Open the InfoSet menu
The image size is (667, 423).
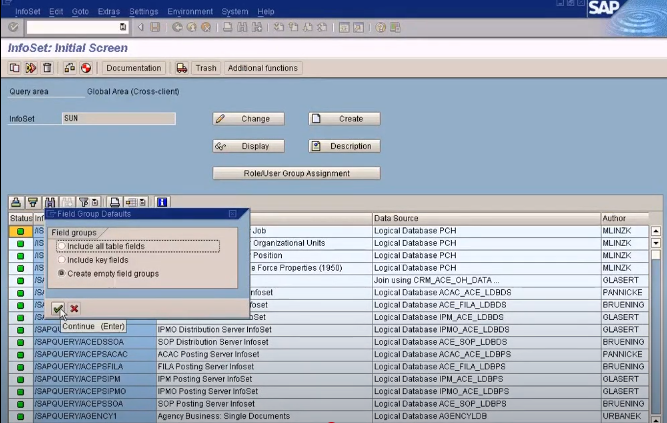(28, 11)
